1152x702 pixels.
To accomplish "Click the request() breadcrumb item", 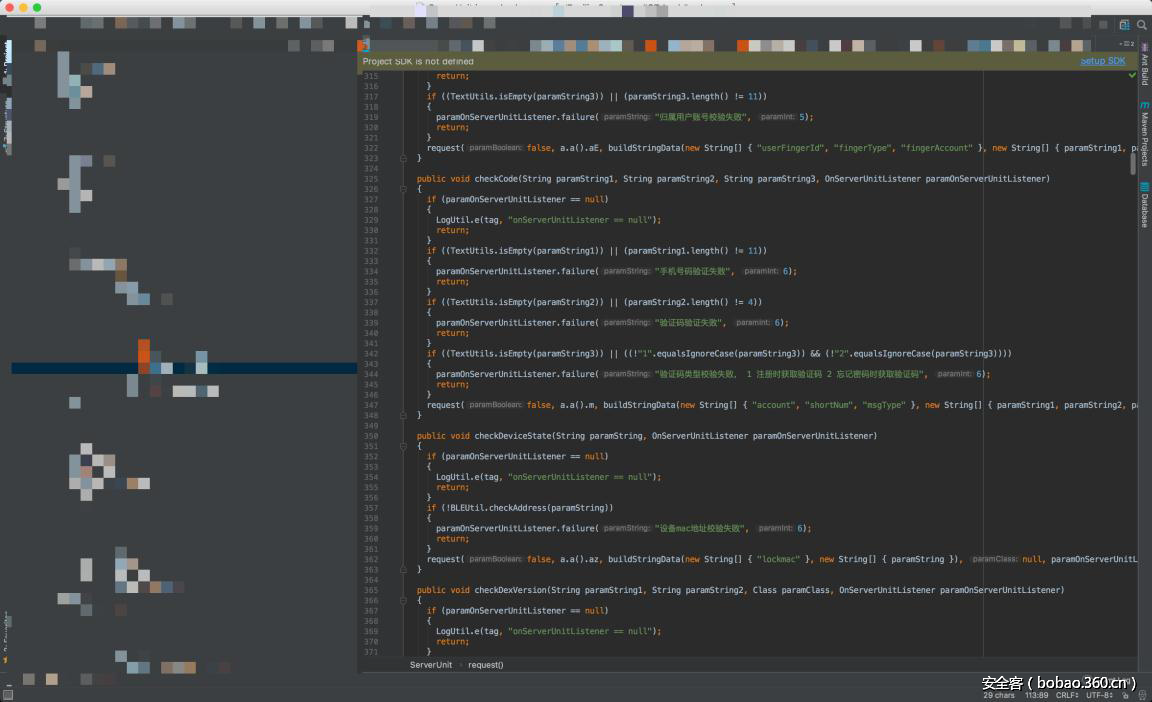I will (485, 665).
